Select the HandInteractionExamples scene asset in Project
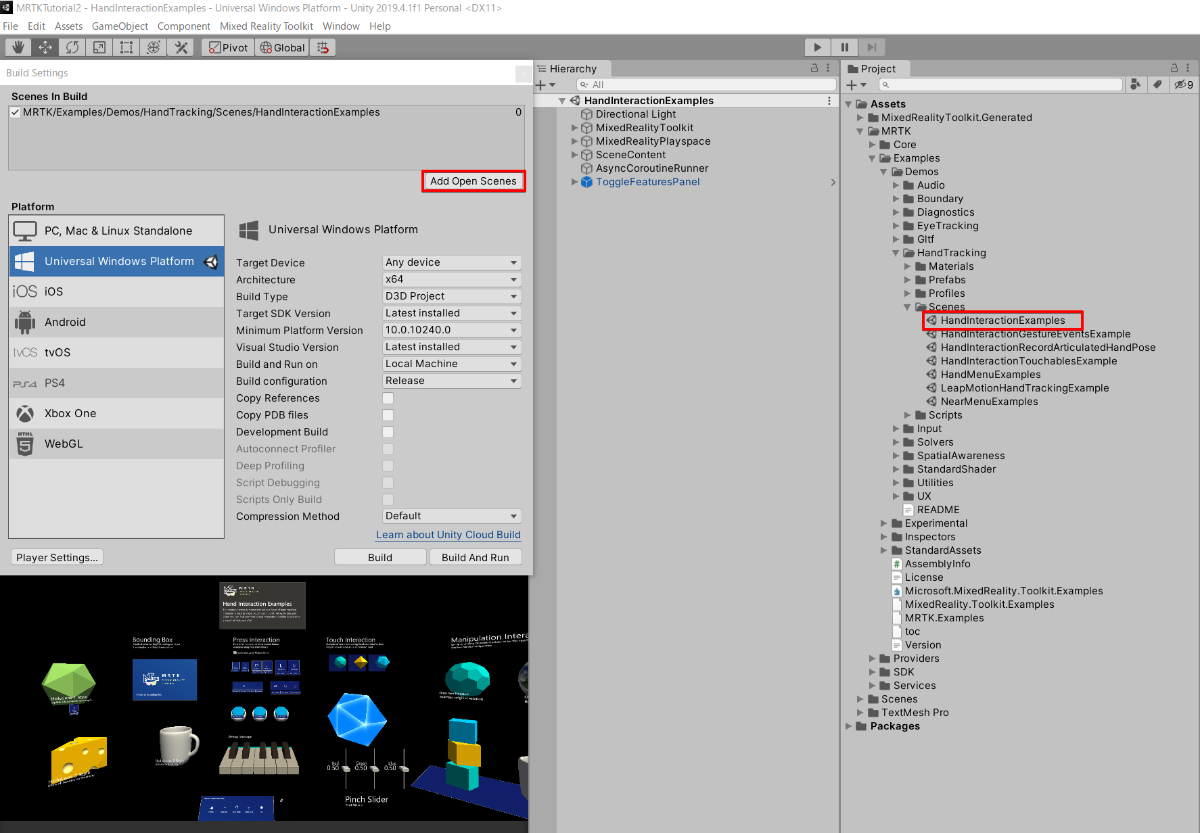The height and width of the screenshot is (833, 1200). point(1002,320)
